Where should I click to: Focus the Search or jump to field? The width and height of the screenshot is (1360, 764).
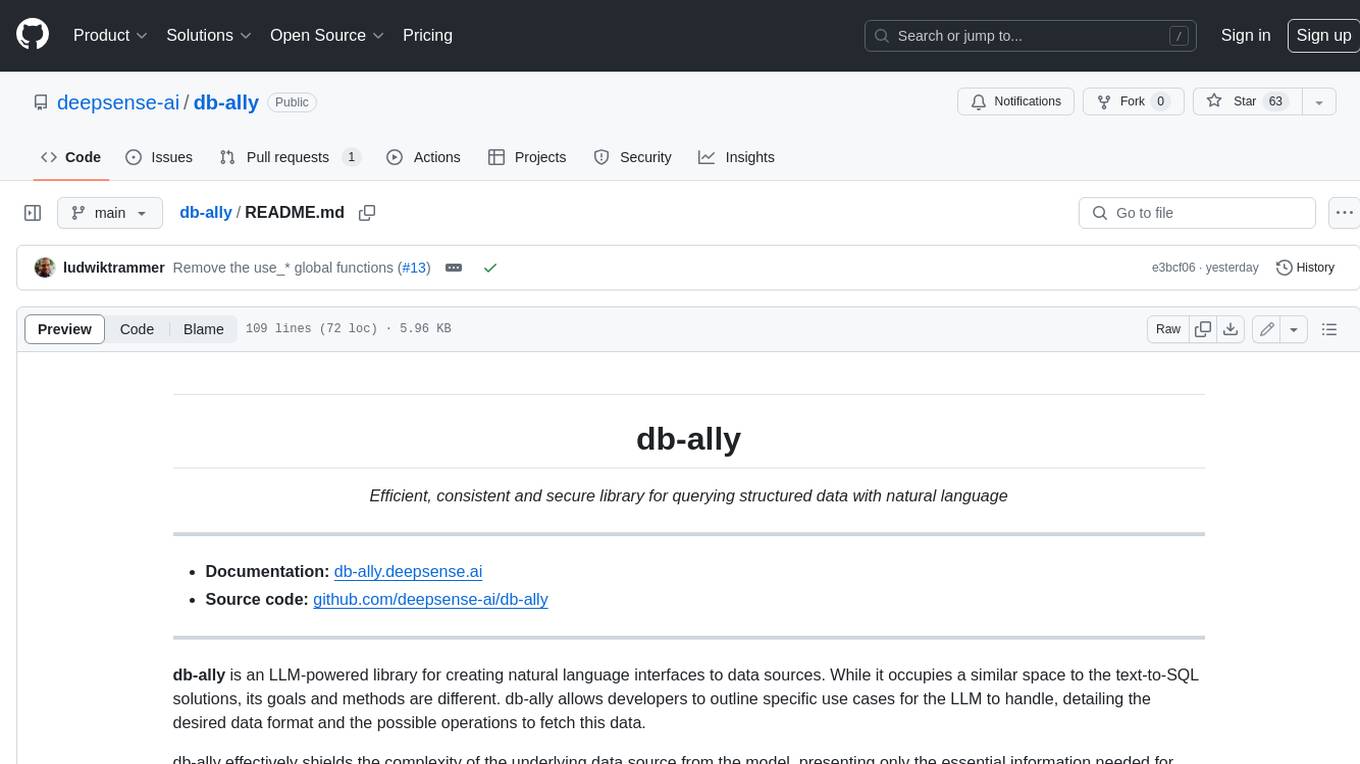[x=1032, y=35]
